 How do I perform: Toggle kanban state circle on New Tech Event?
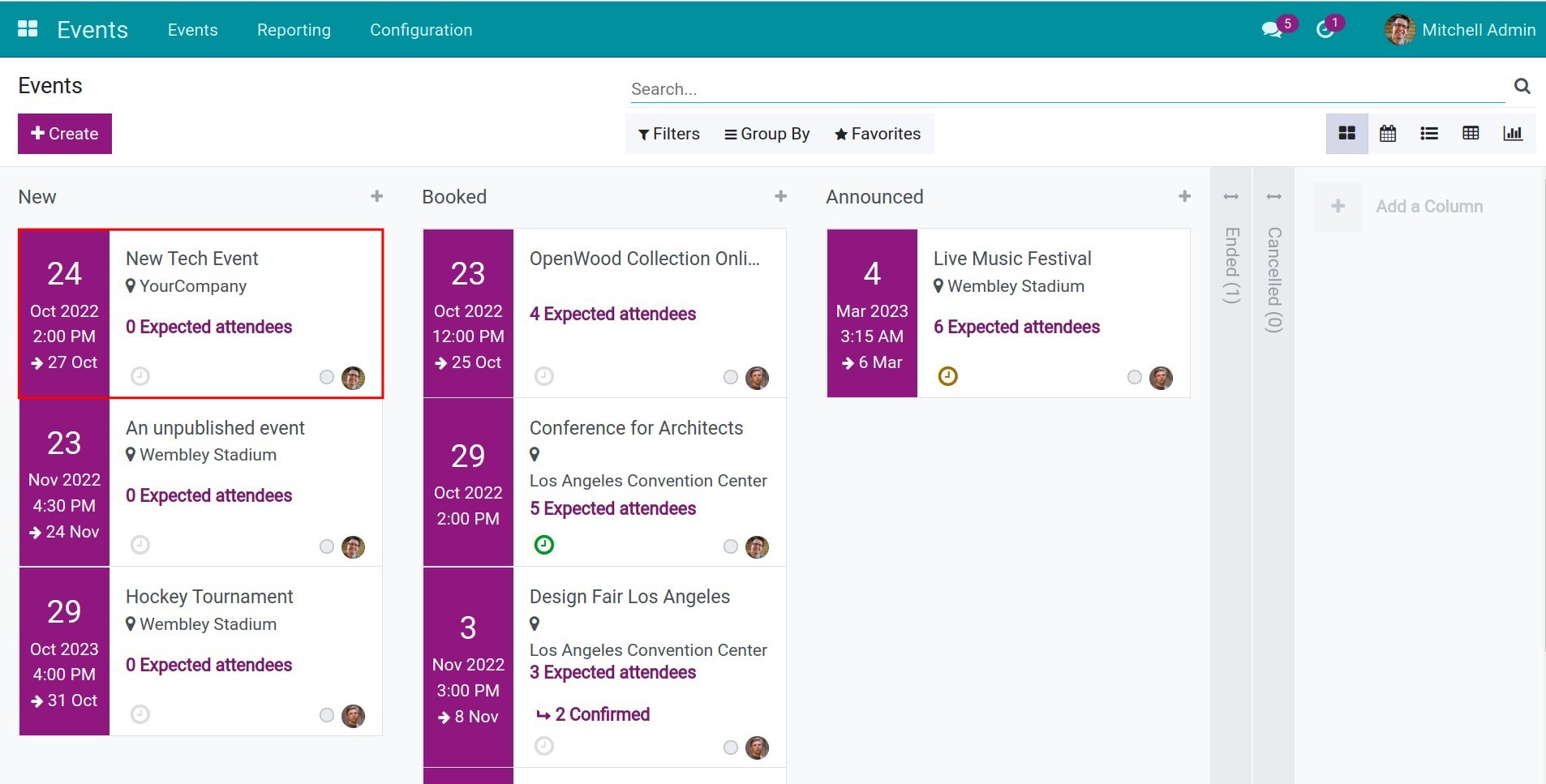327,377
